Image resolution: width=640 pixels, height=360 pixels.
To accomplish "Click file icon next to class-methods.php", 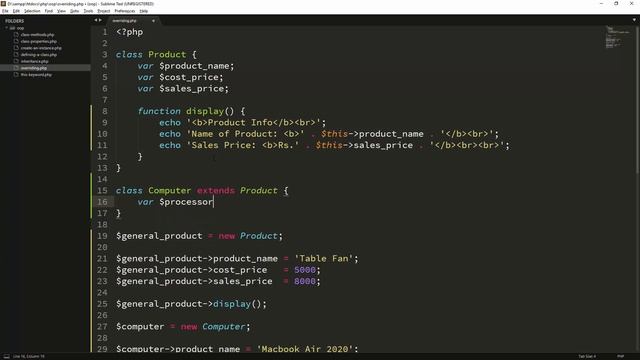I will (x=16, y=35).
